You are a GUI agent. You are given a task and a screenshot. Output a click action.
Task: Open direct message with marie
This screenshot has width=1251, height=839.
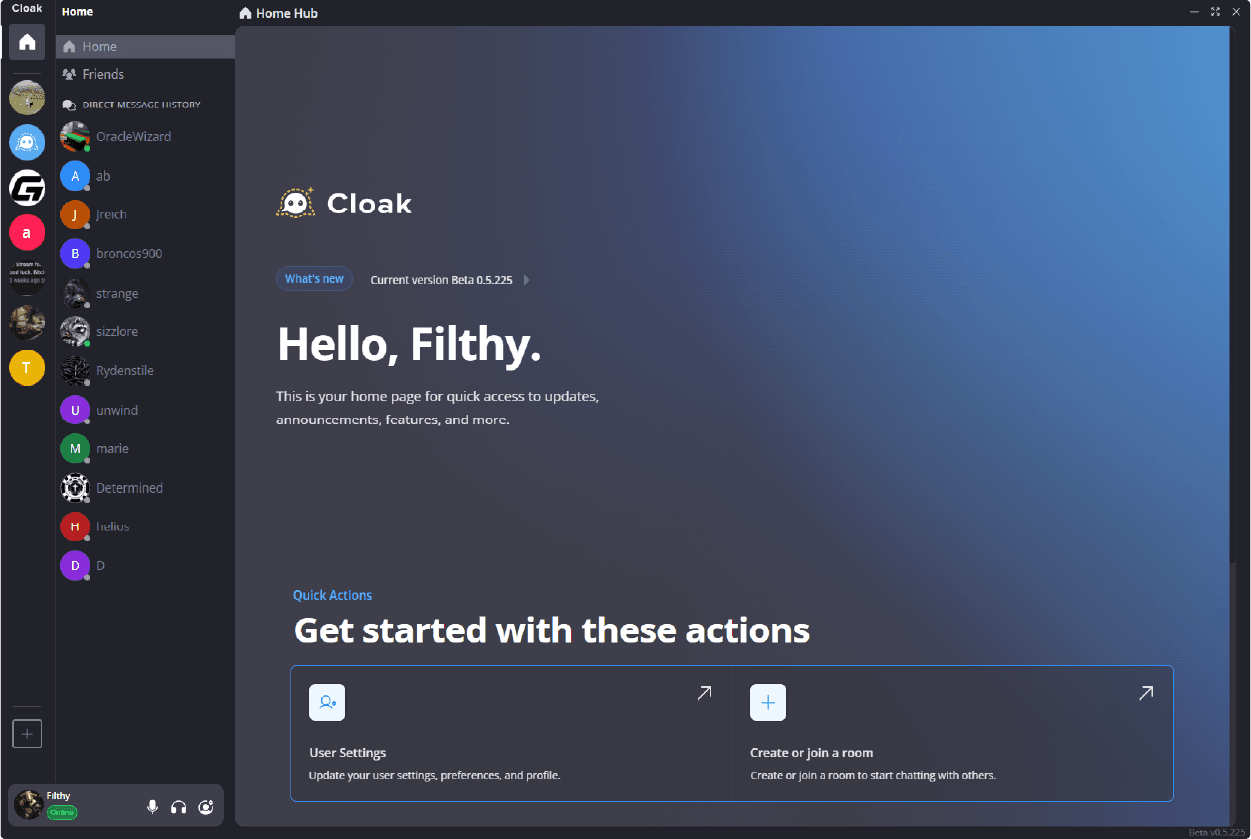tap(145, 449)
